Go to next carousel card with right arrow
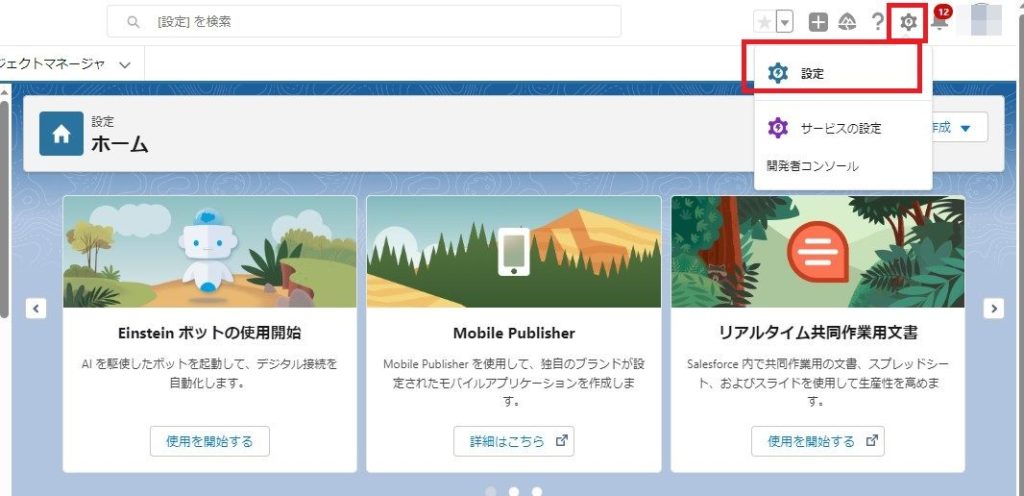 click(993, 308)
